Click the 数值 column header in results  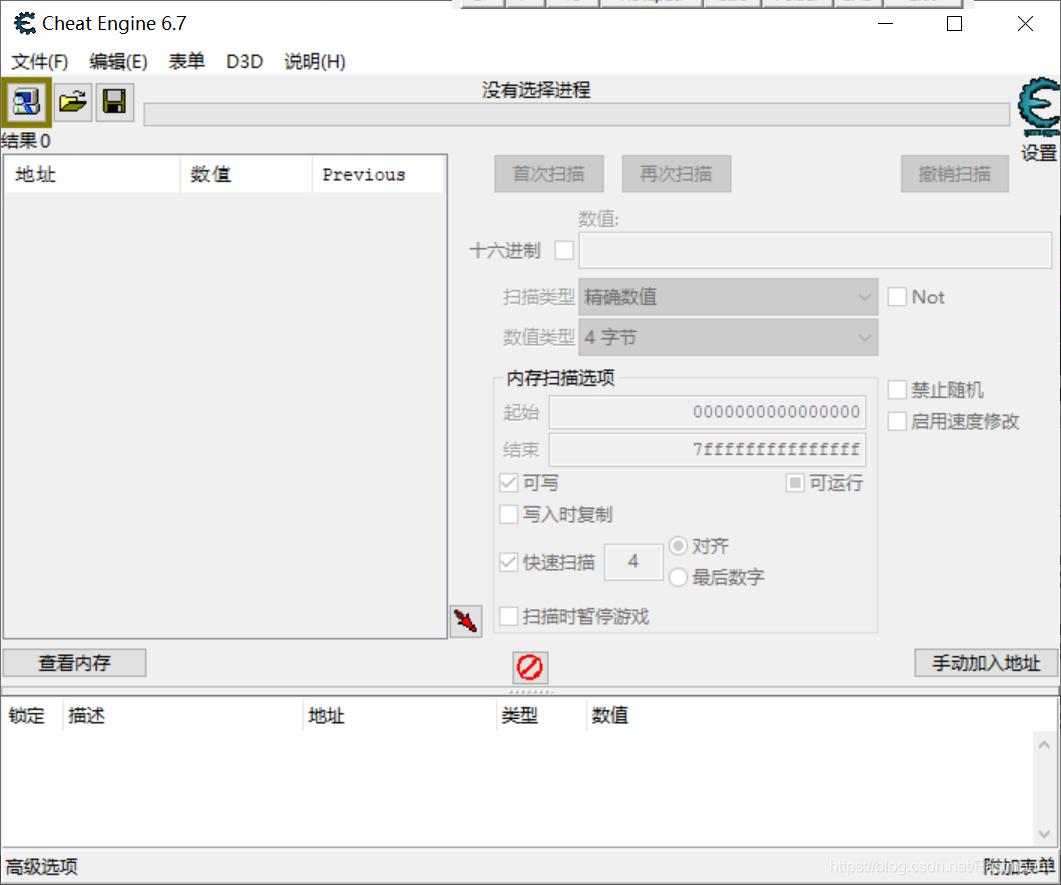click(246, 175)
